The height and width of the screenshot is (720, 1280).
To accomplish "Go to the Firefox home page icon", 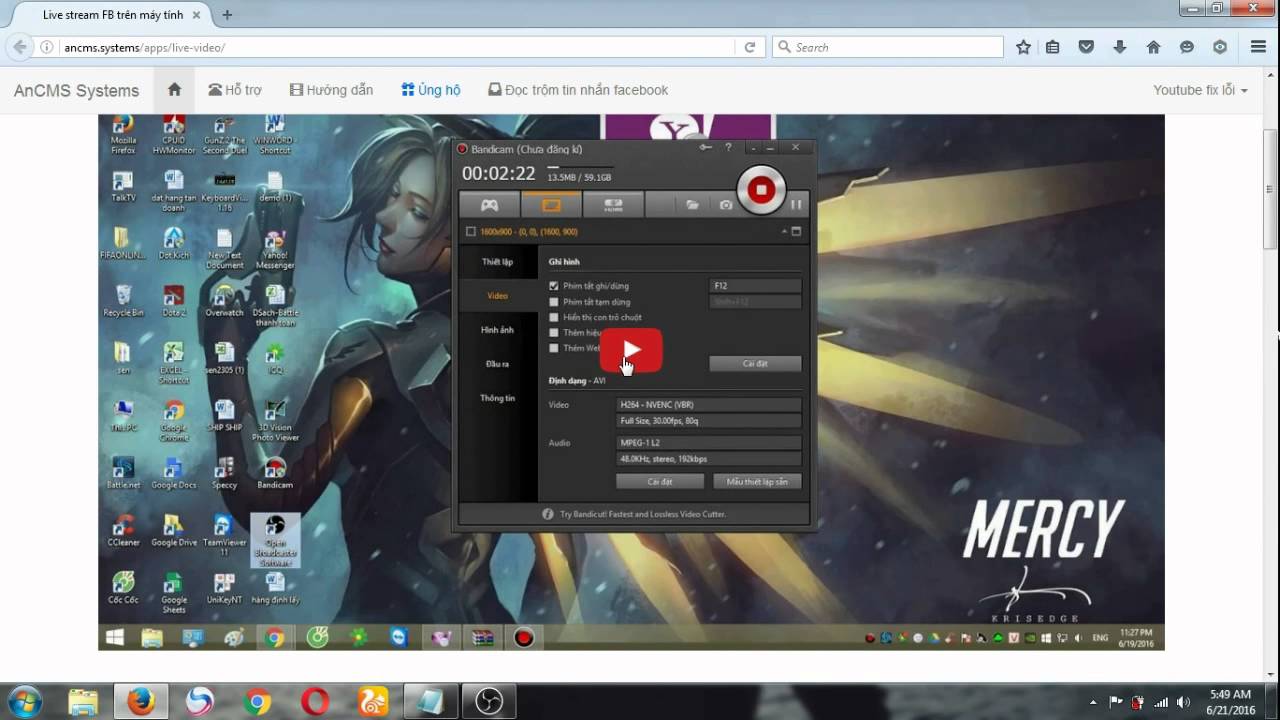I will click(1153, 47).
